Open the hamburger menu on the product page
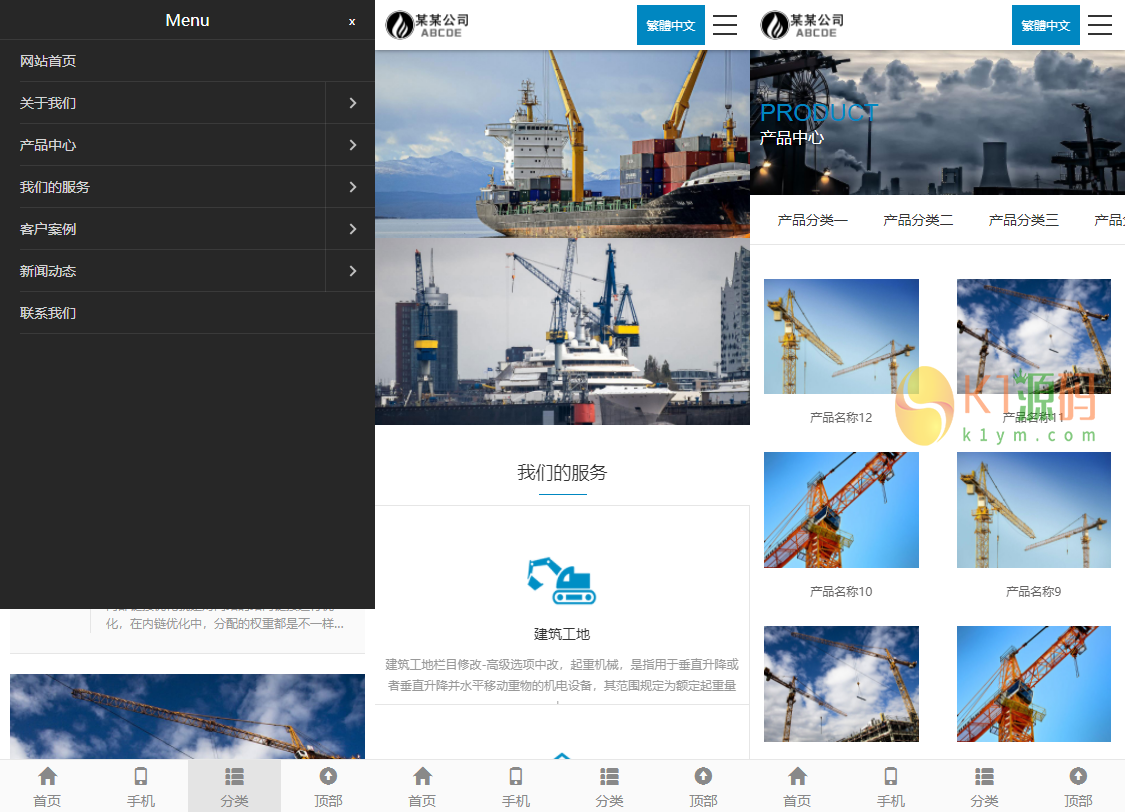 click(x=1100, y=25)
